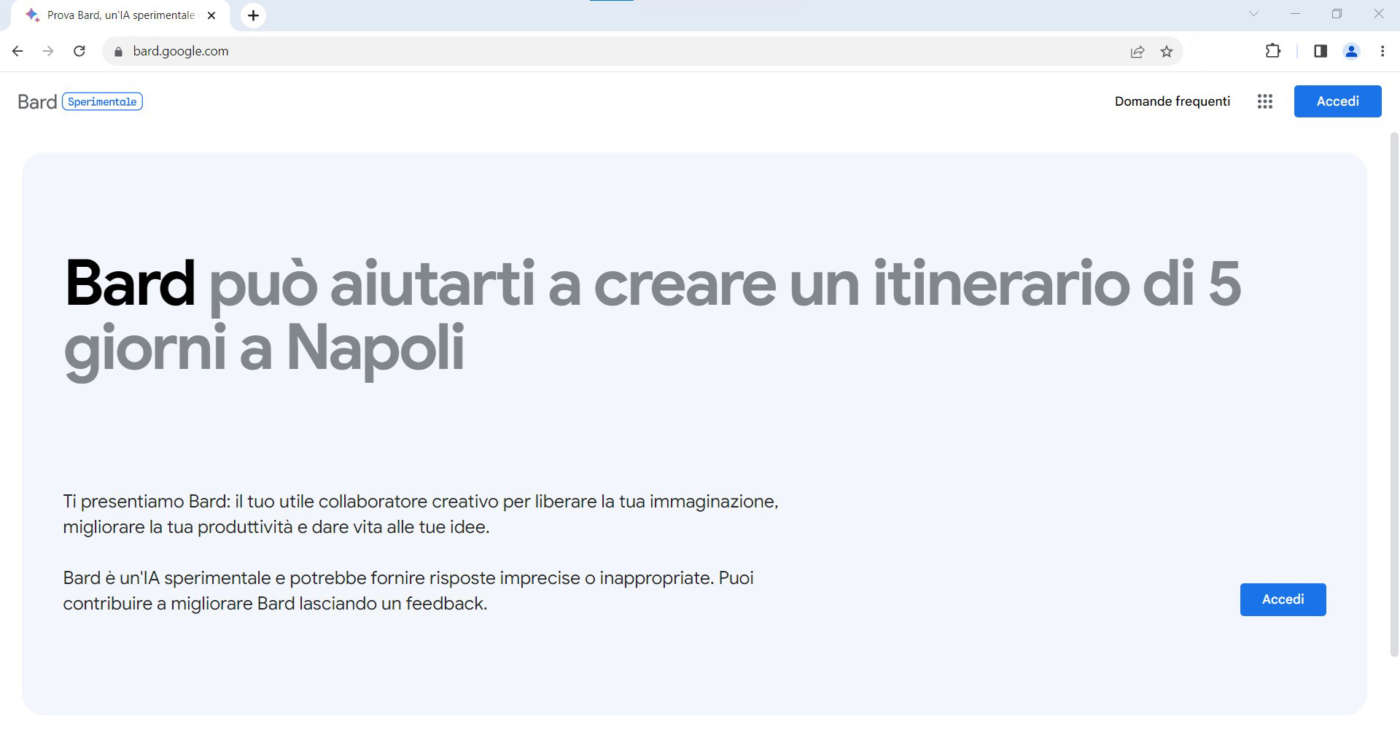Open the Chrome profile avatar

1351,51
